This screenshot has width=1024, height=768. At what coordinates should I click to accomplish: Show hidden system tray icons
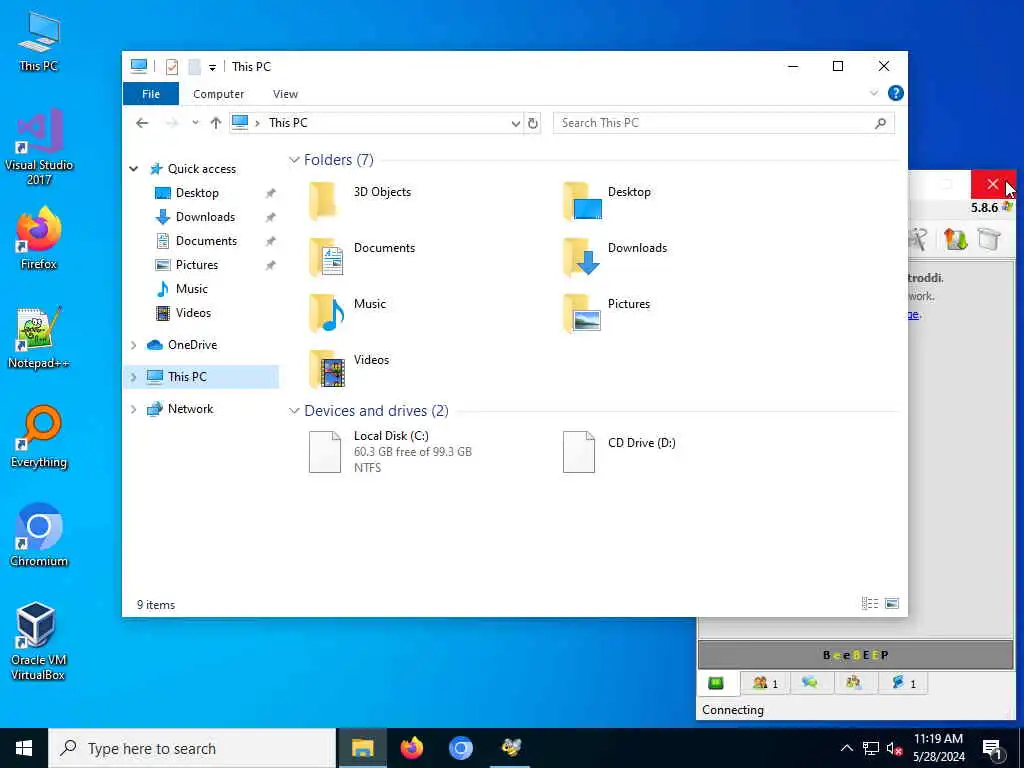coord(846,748)
